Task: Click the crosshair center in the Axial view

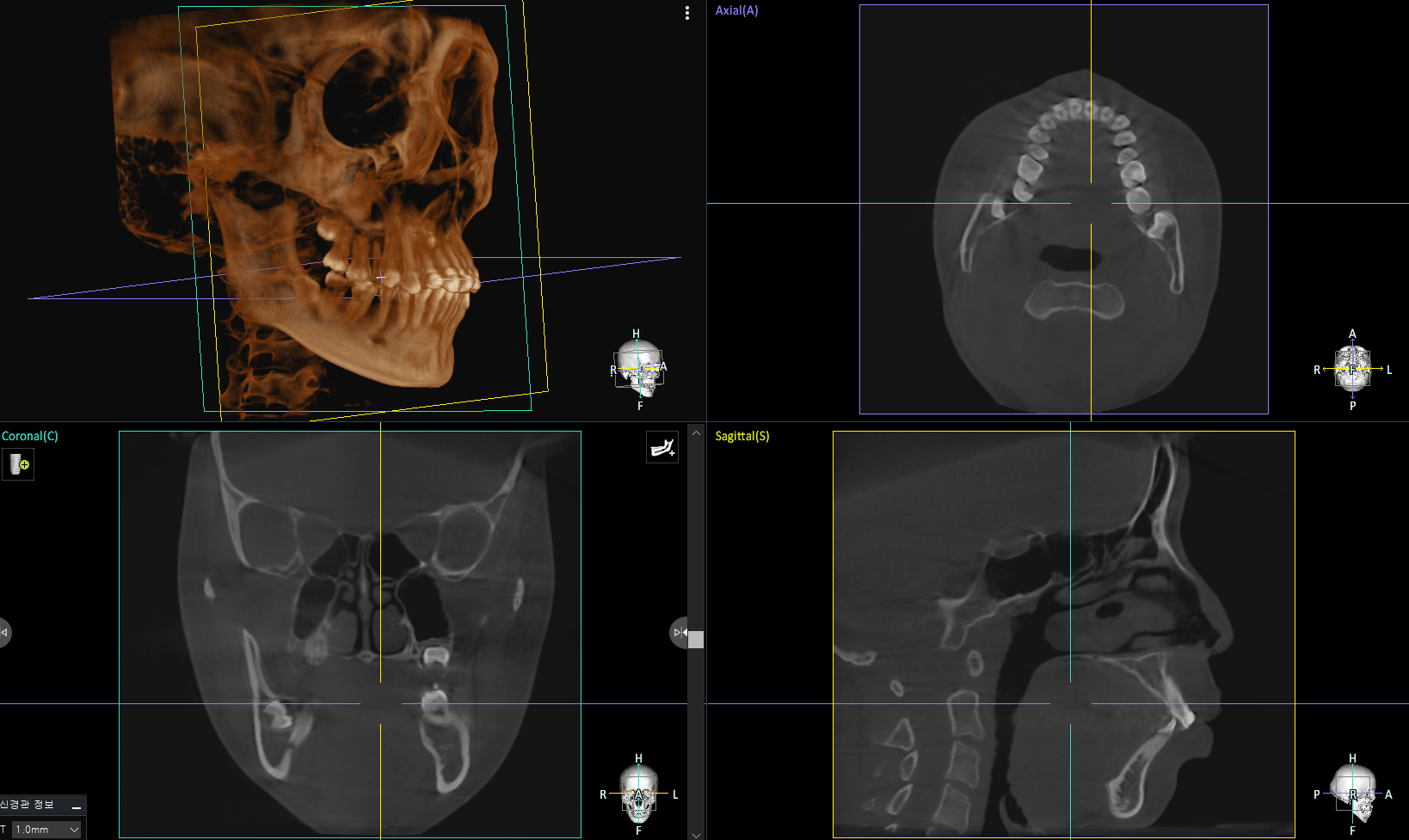Action: (x=1091, y=203)
